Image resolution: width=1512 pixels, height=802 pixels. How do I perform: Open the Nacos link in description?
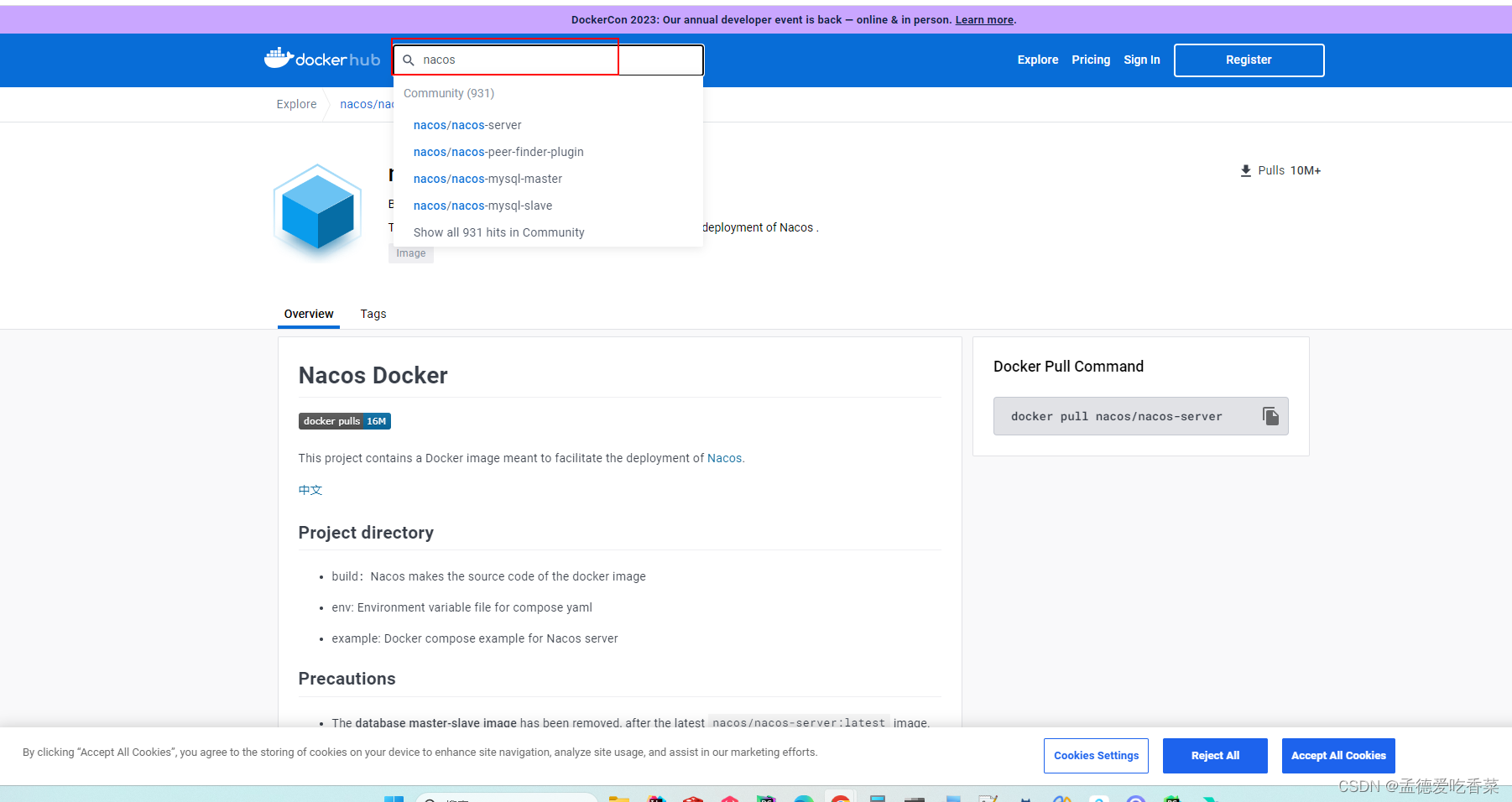pyautogui.click(x=724, y=458)
